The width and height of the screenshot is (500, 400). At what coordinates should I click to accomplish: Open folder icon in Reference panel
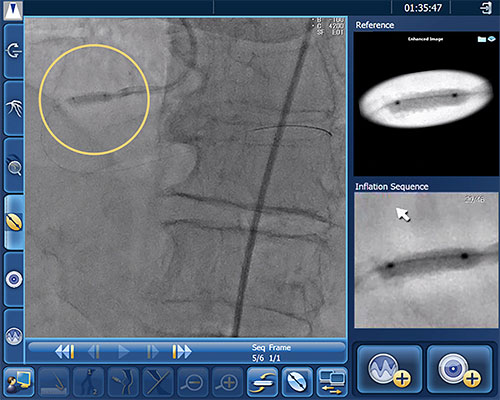pos(481,39)
